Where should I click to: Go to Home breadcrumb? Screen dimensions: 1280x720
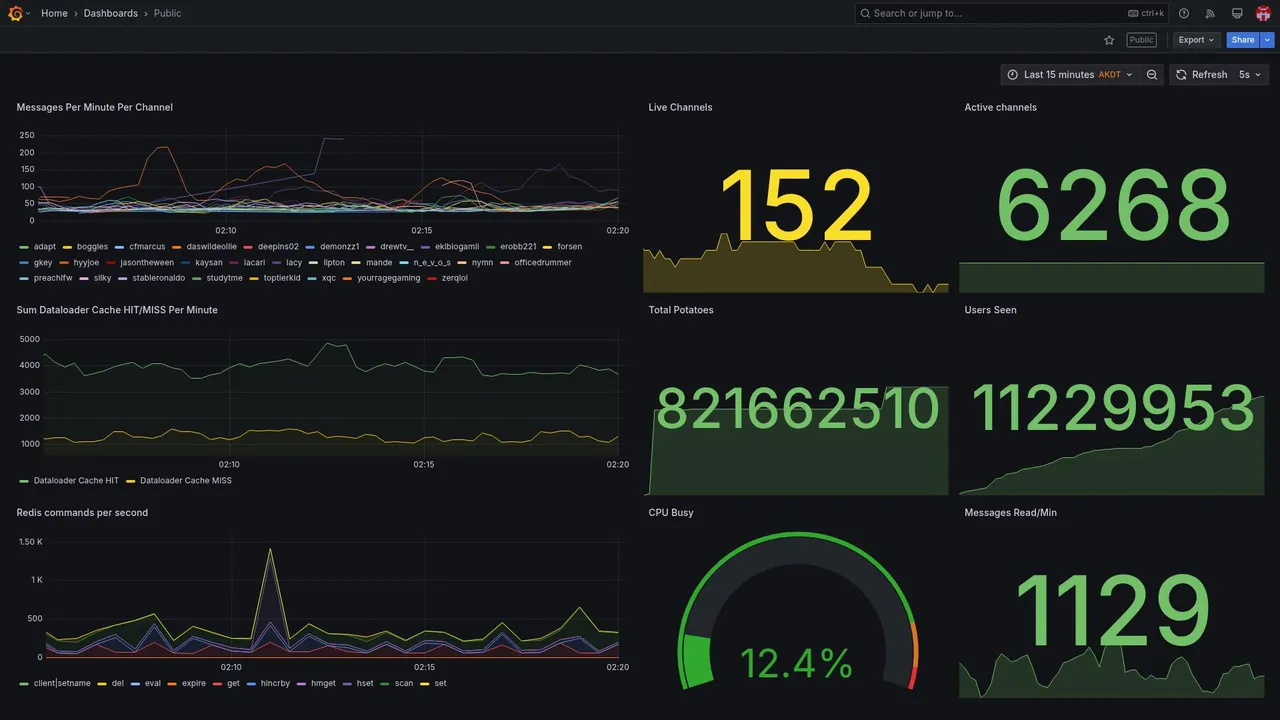click(x=55, y=13)
